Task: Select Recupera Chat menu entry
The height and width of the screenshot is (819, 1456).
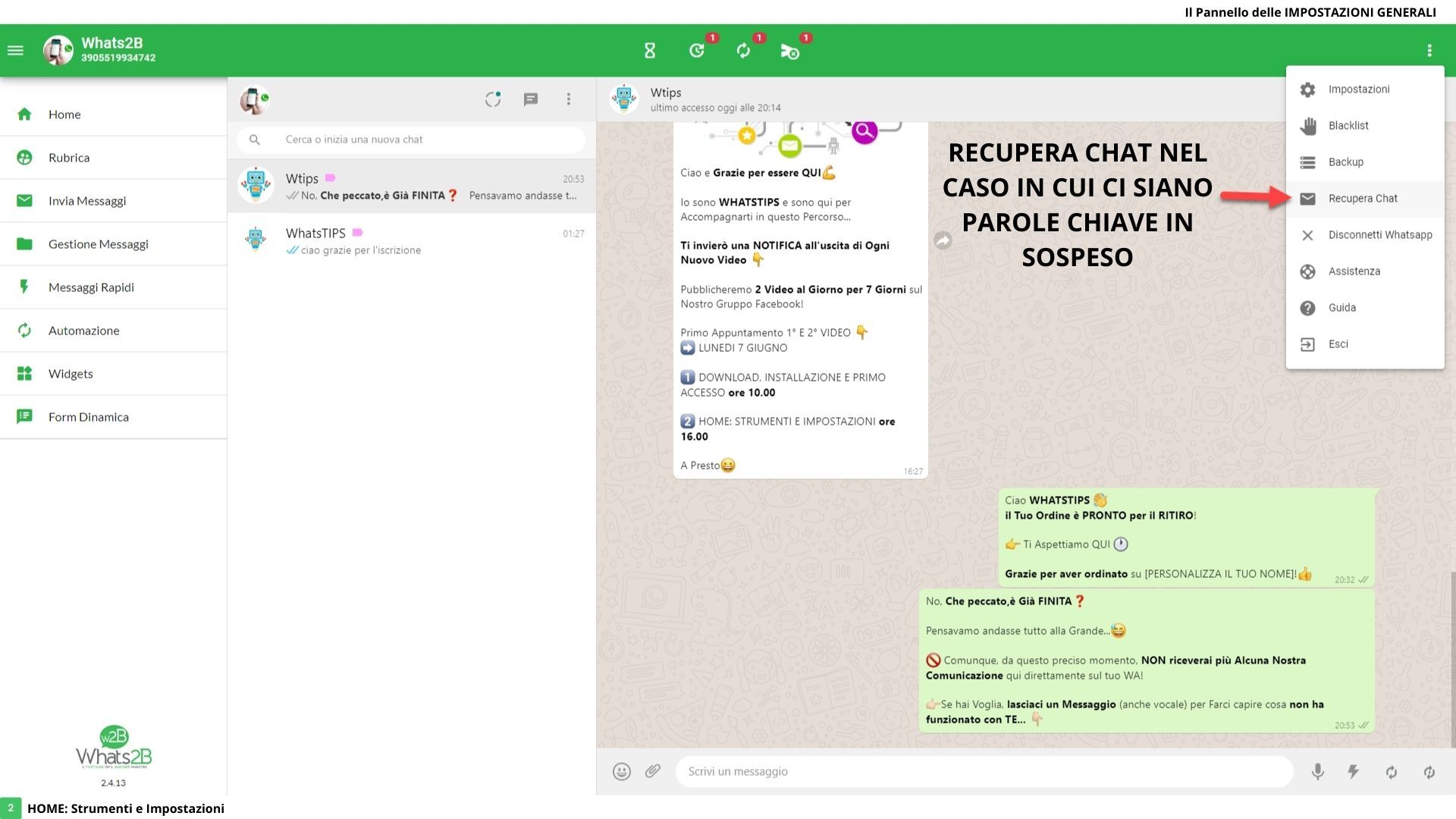Action: pyautogui.click(x=1365, y=199)
